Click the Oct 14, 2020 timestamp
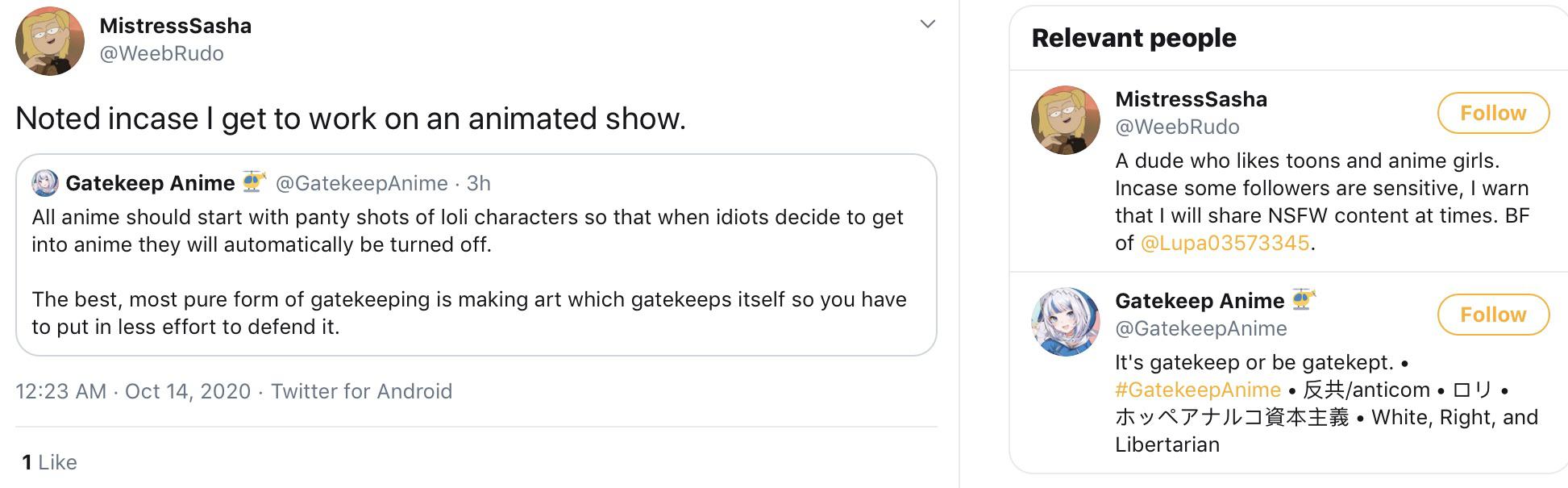This screenshot has height=488, width=1568. pyautogui.click(x=189, y=391)
